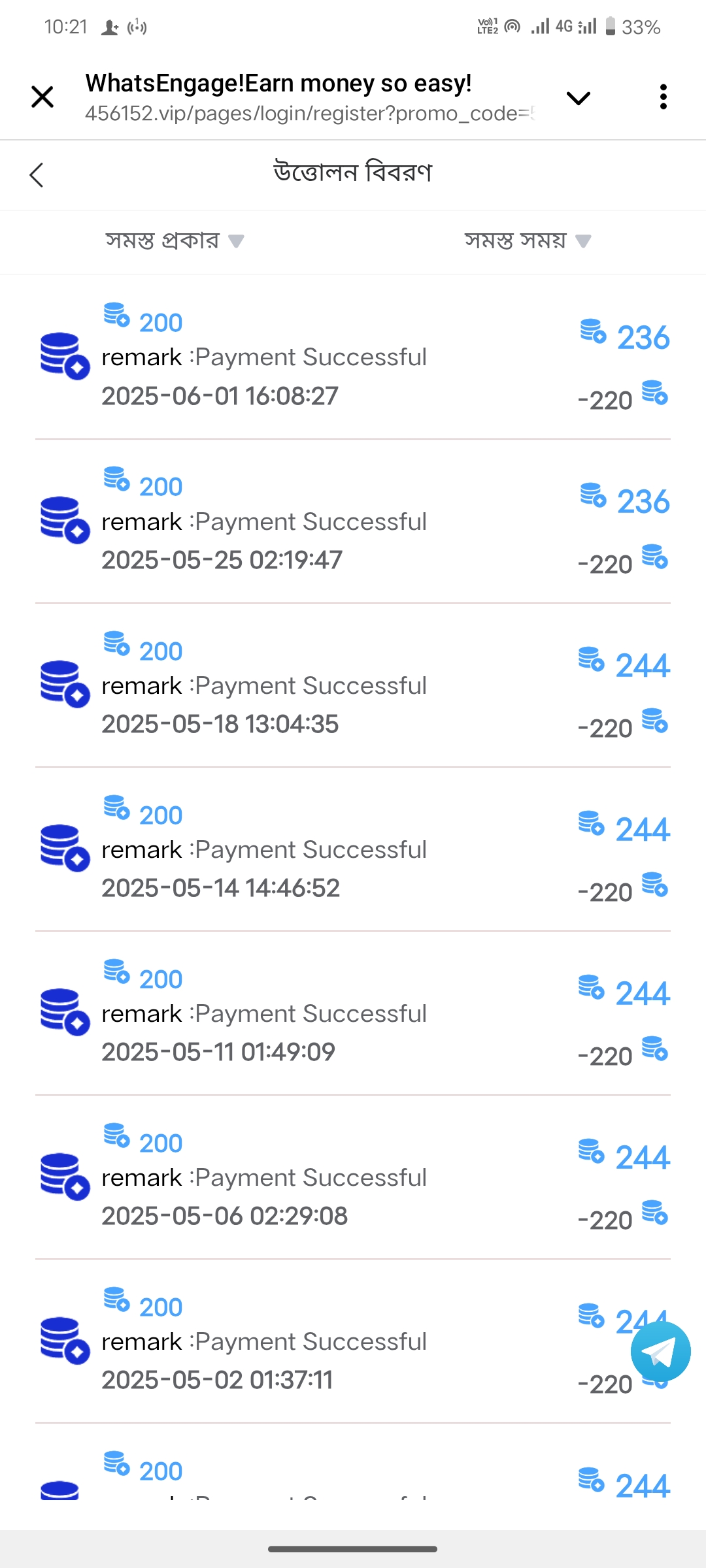The height and width of the screenshot is (1568, 706).
Task: Tap coin stack icon of 2025-05-25 record
Action: [64, 519]
